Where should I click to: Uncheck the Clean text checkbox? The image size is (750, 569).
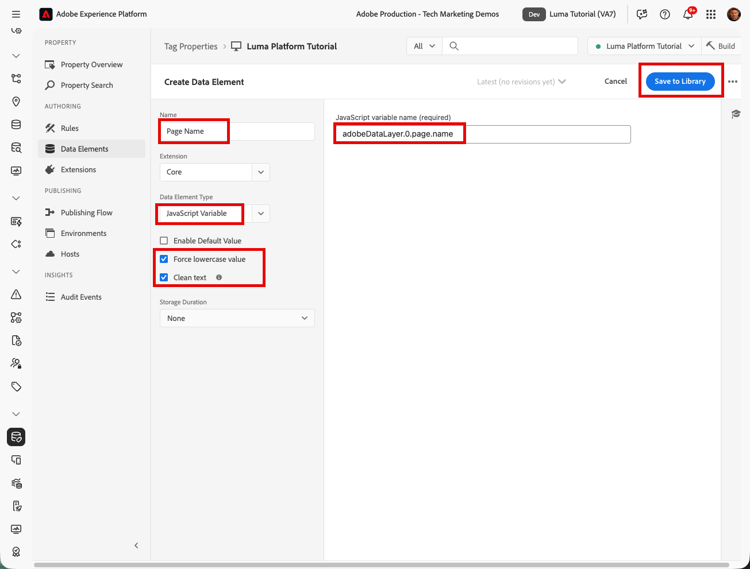(164, 277)
